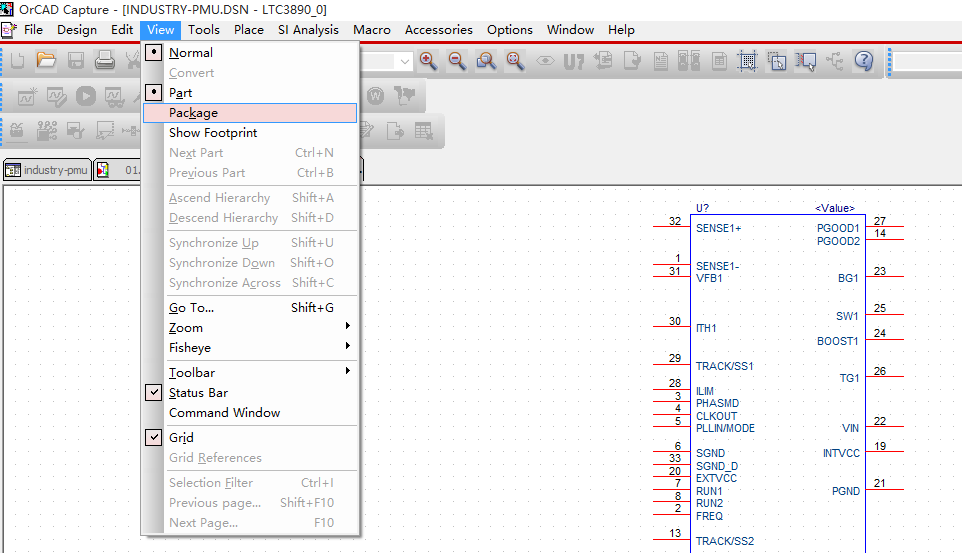Click the Zoom Out magnifier icon
Viewport: 962px width, 553px height.
[x=457, y=61]
